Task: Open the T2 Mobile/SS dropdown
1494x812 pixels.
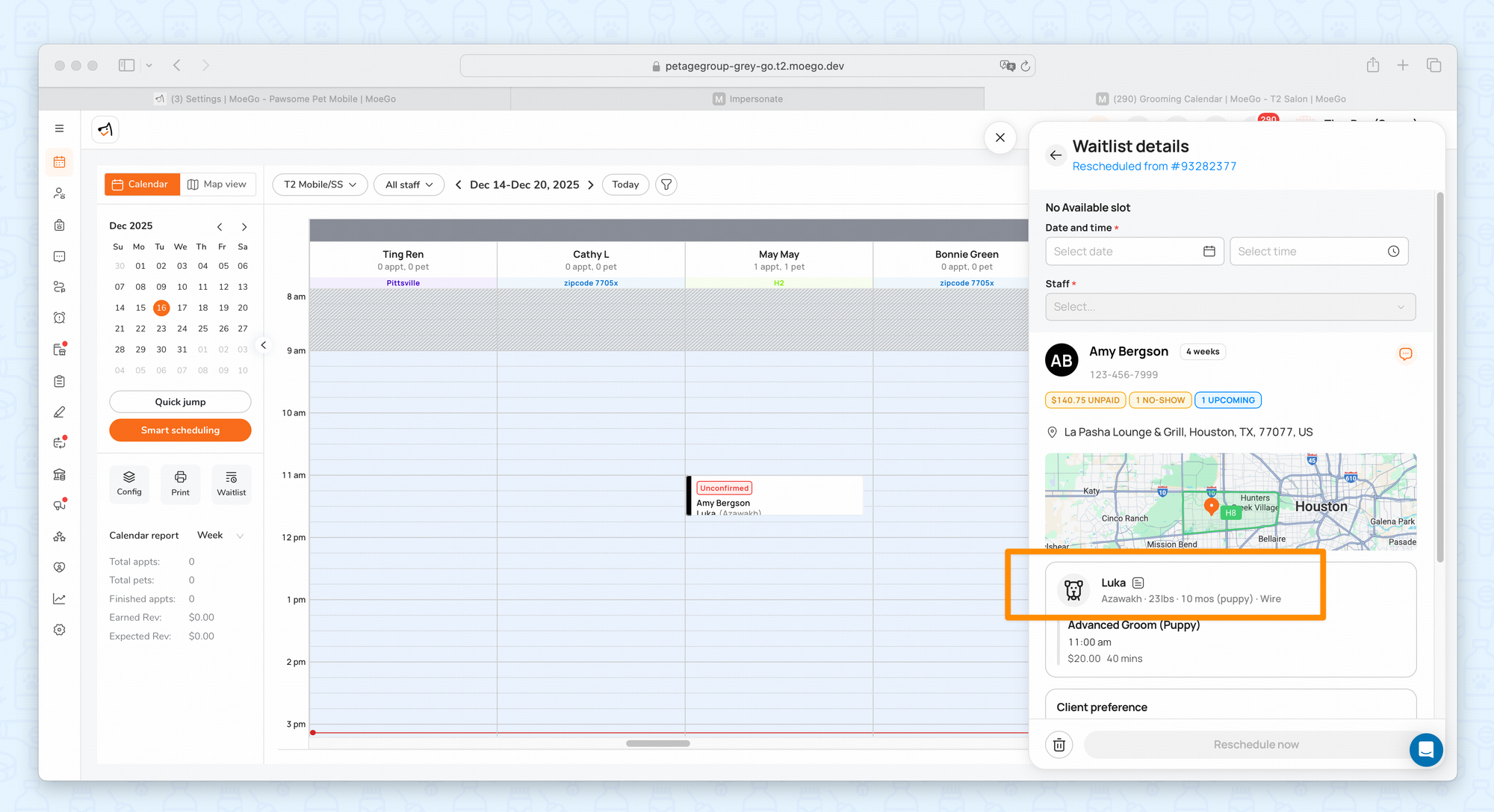Action: coord(320,185)
